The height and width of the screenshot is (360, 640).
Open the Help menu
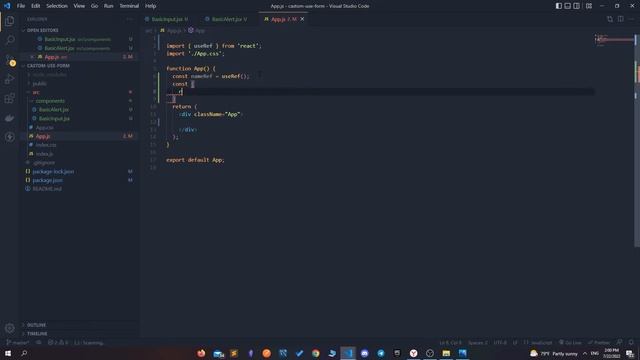(x=151, y=6)
